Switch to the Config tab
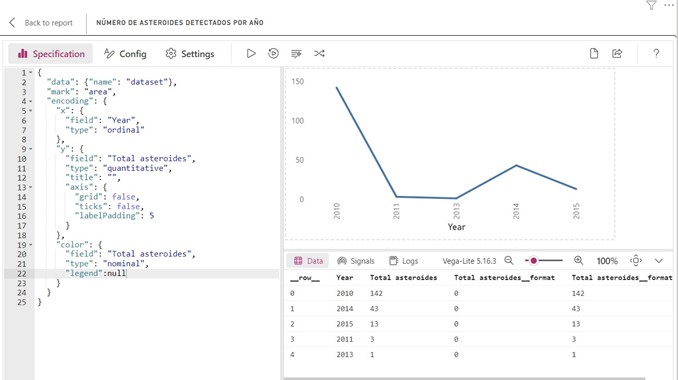The width and height of the screenshot is (678, 380). tap(125, 54)
